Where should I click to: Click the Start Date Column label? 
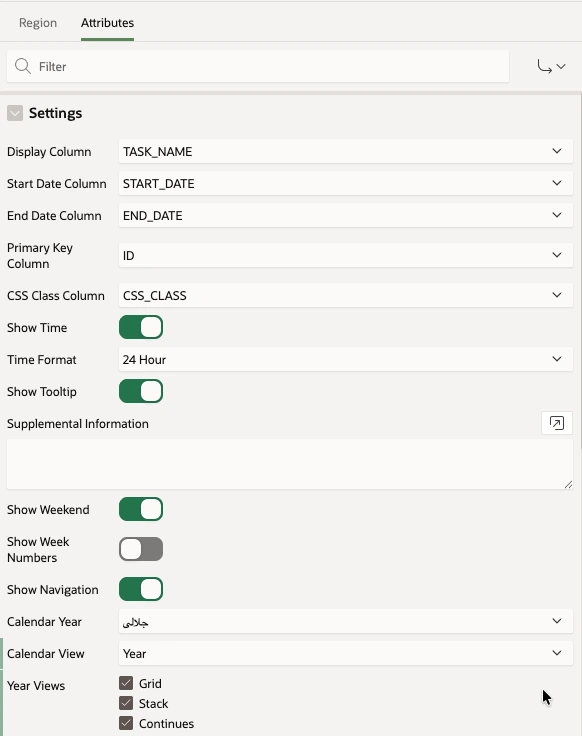[x=56, y=184]
